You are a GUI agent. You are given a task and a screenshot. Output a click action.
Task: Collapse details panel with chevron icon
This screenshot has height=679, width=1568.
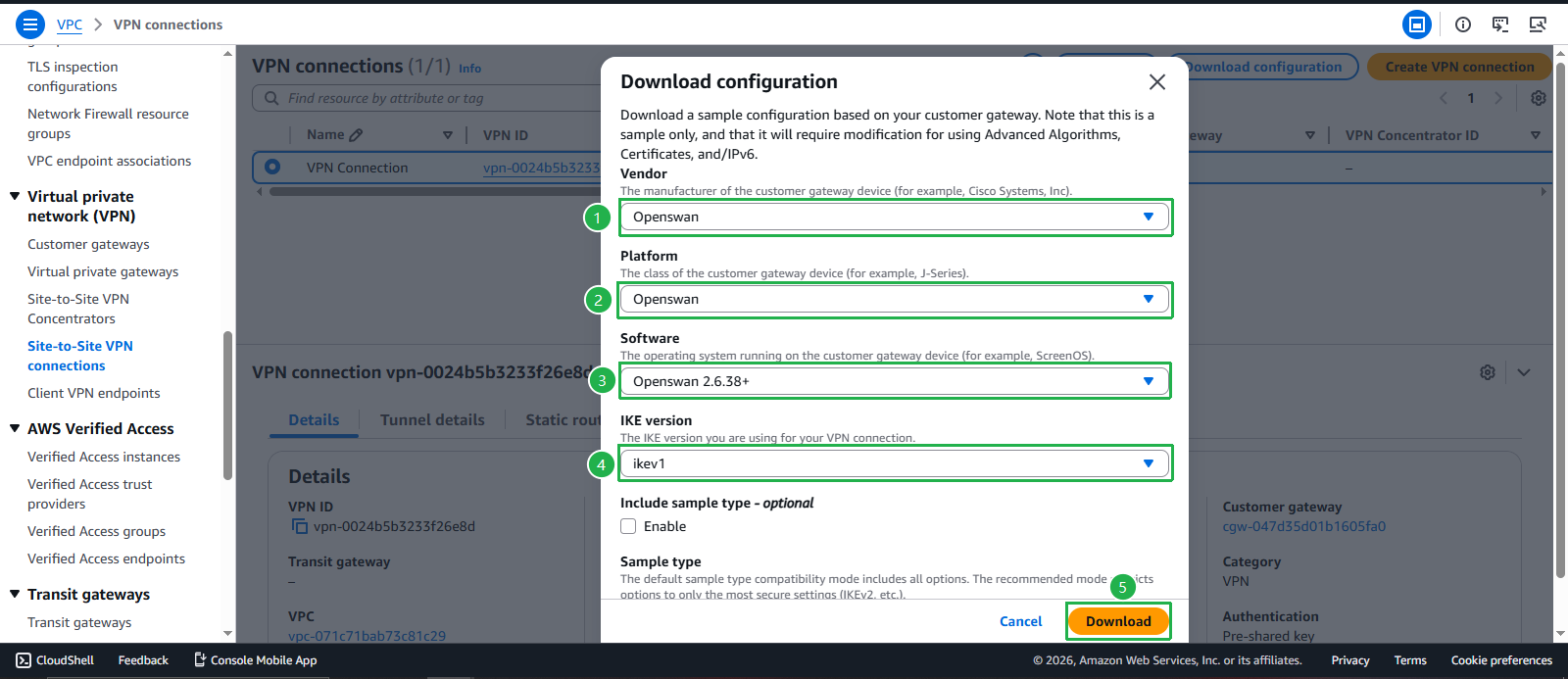1524,372
